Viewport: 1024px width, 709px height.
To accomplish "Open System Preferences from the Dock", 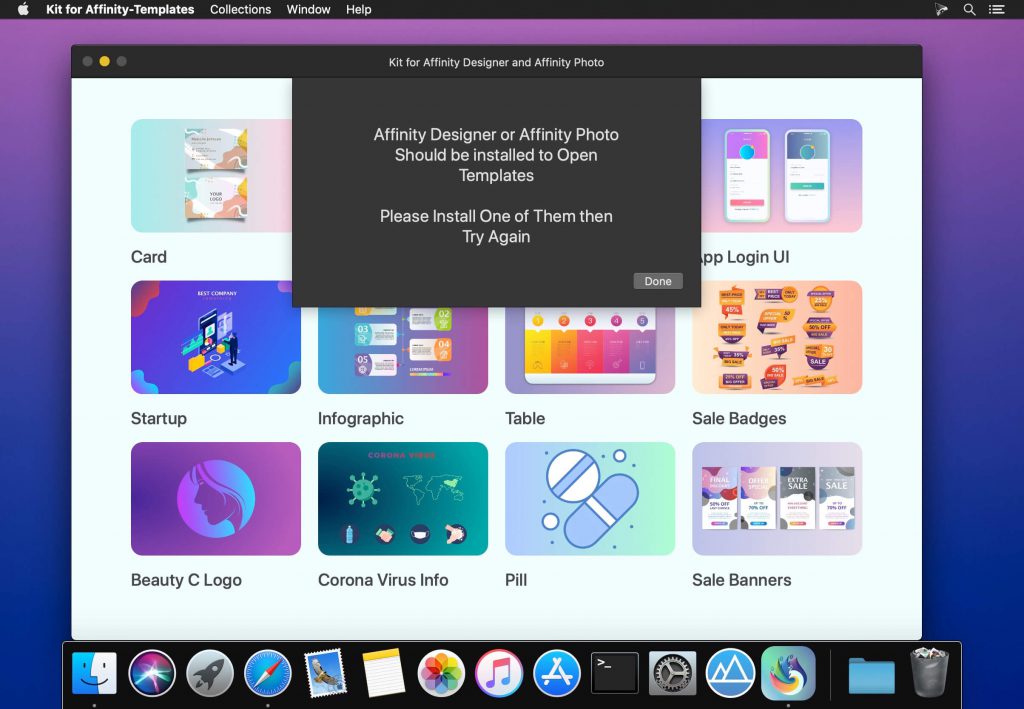I will point(671,672).
